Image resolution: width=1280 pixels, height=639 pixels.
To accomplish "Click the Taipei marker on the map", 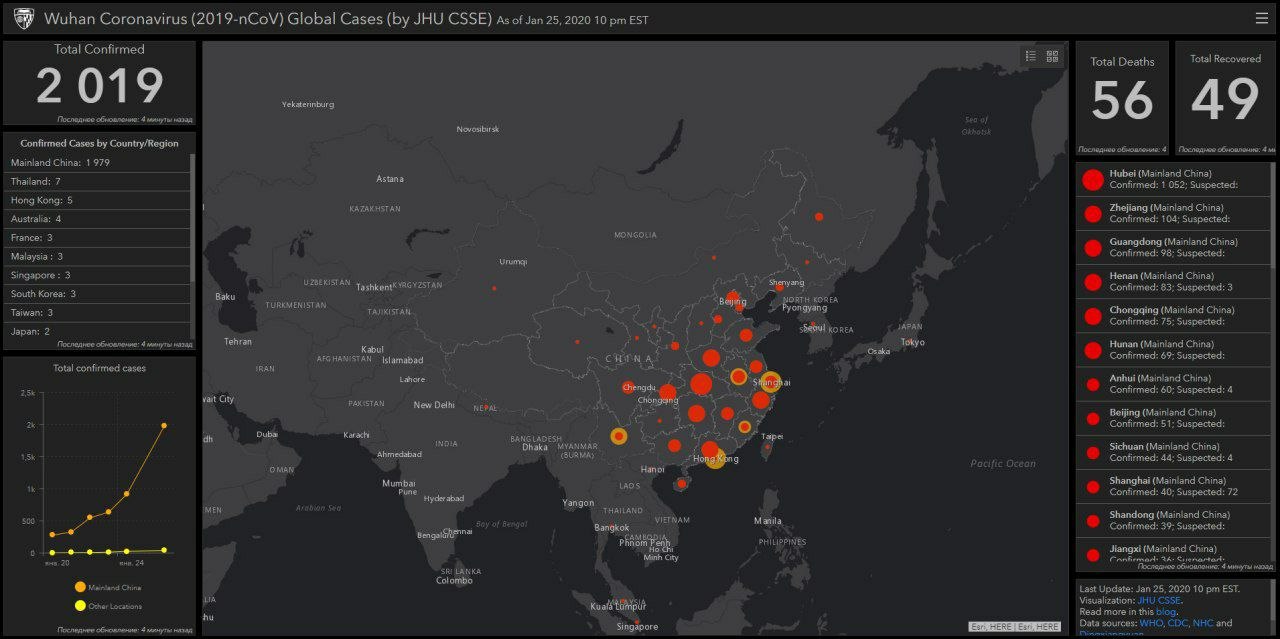I will [x=767, y=447].
